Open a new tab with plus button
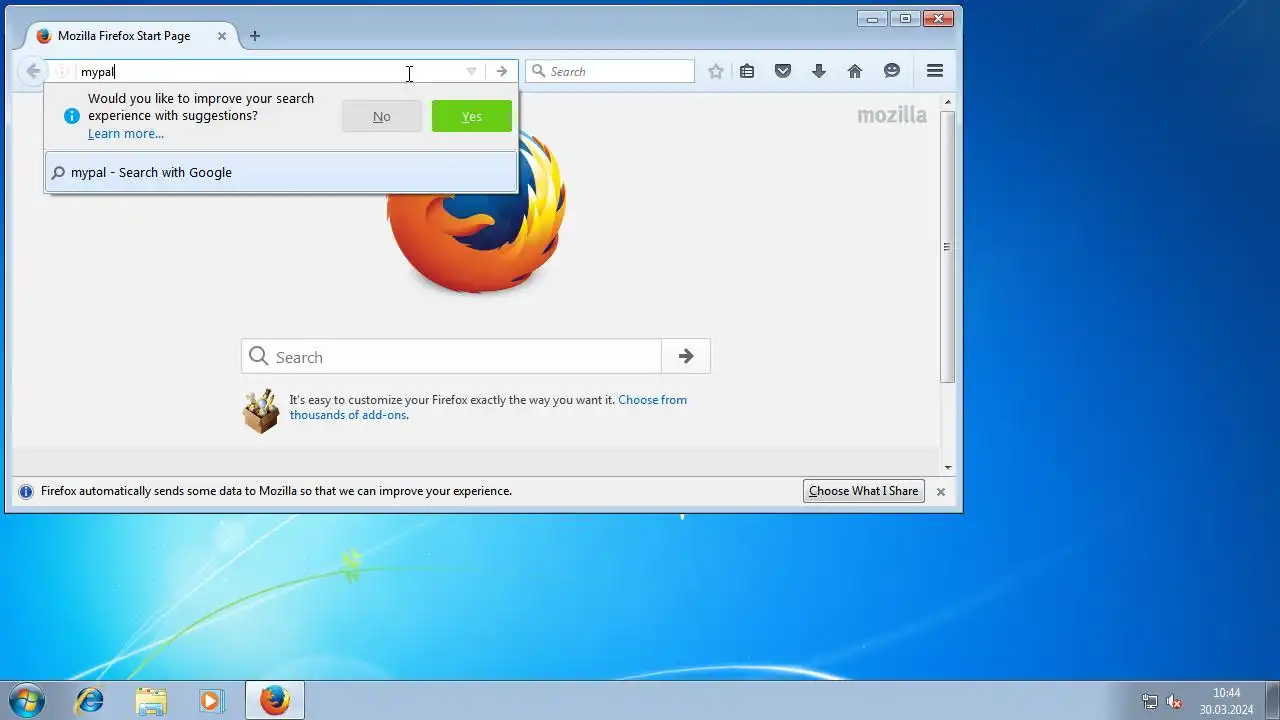This screenshot has width=1280, height=720. coord(255,36)
